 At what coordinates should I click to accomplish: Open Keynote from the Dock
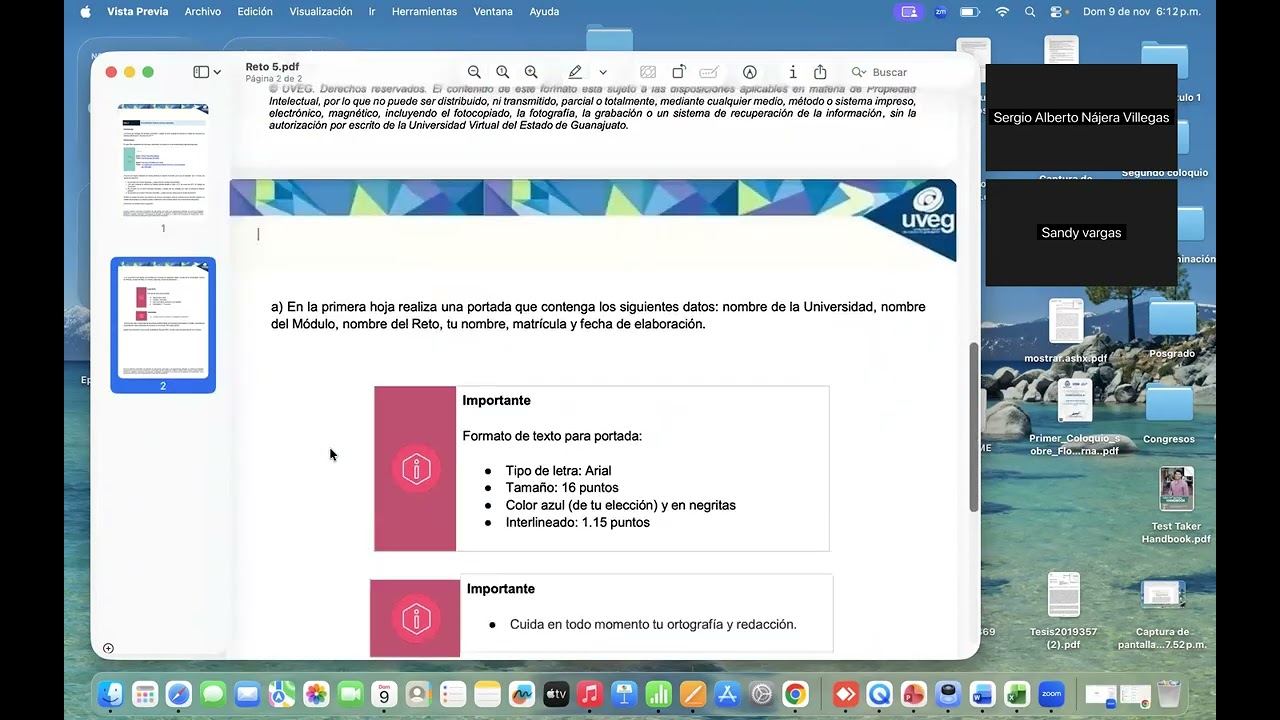(x=624, y=694)
